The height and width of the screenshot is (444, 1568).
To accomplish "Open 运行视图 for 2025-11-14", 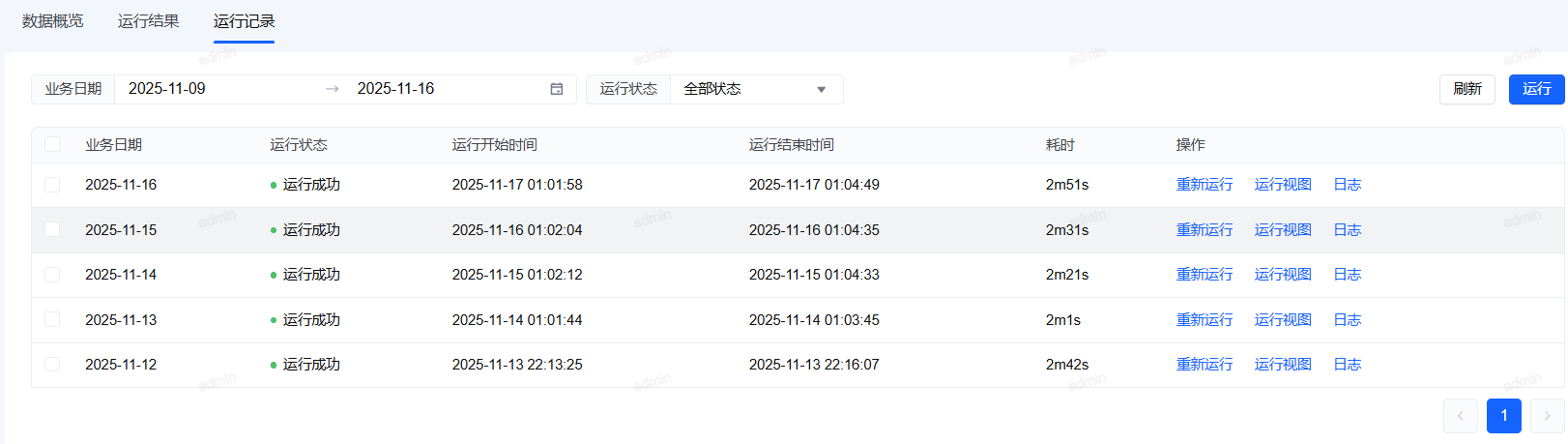I will (x=1283, y=275).
